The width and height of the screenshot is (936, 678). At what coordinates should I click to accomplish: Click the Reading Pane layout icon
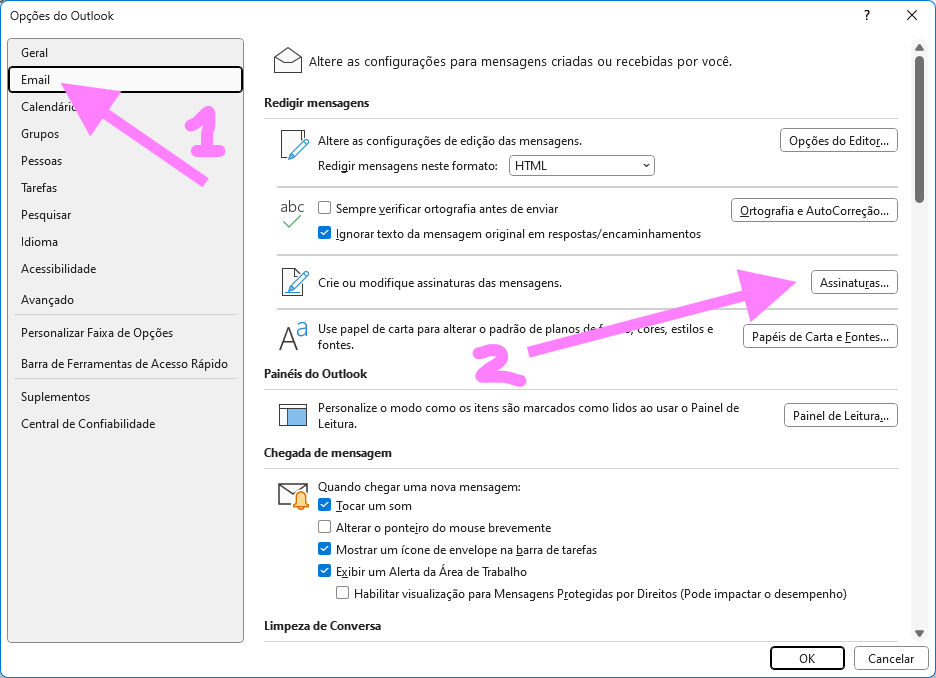click(x=293, y=415)
